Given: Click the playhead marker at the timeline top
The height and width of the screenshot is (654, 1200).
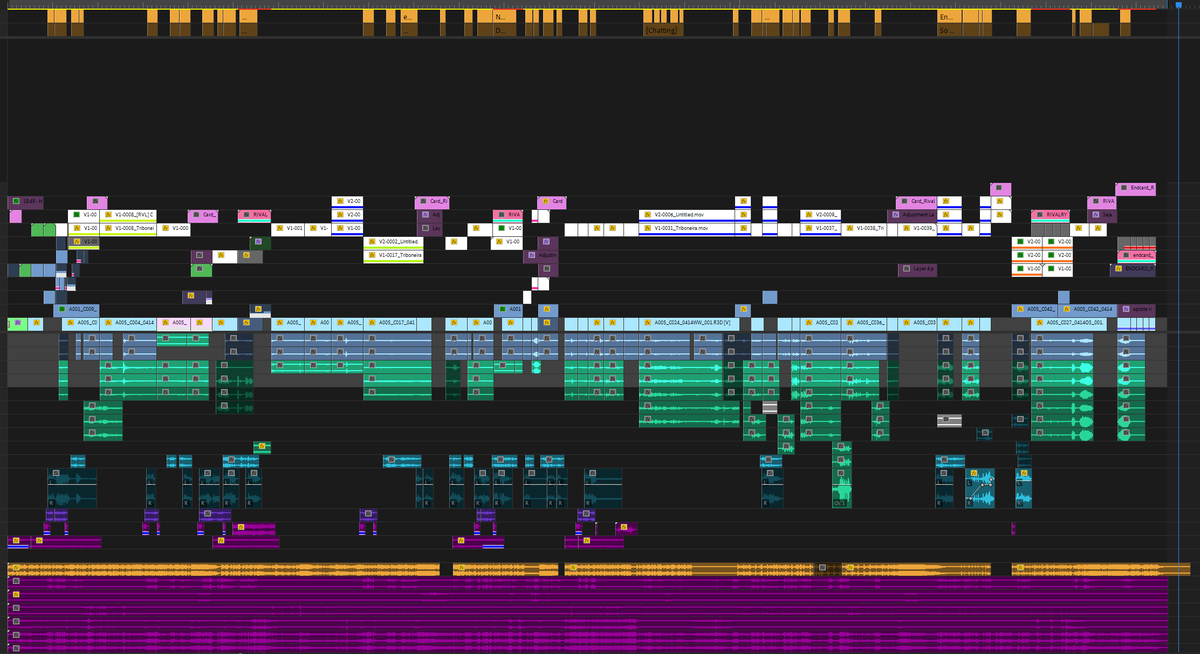Looking at the screenshot, I should click(x=1177, y=4).
